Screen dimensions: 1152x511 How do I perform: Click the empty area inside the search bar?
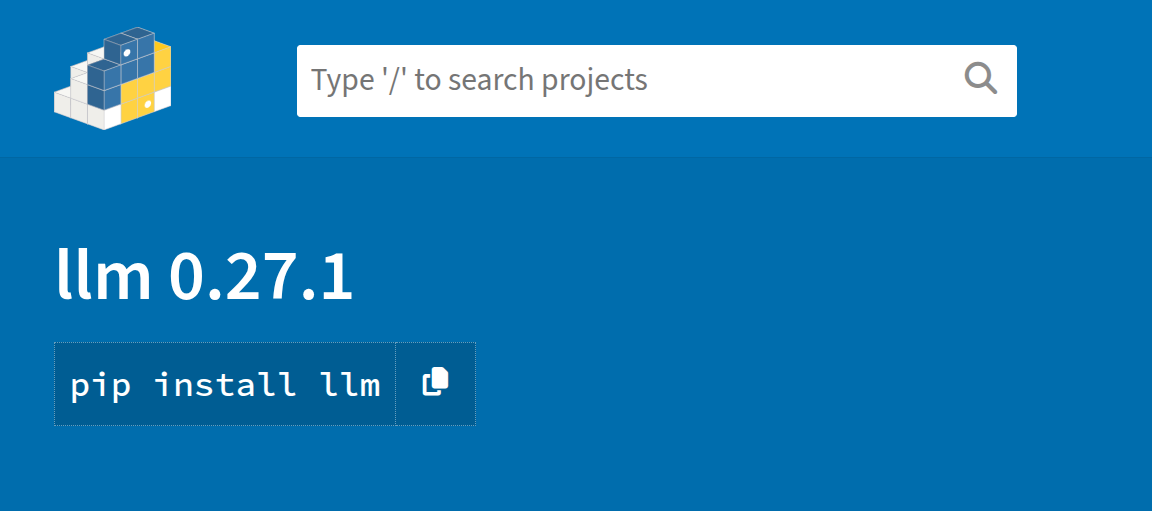[x=800, y=80]
